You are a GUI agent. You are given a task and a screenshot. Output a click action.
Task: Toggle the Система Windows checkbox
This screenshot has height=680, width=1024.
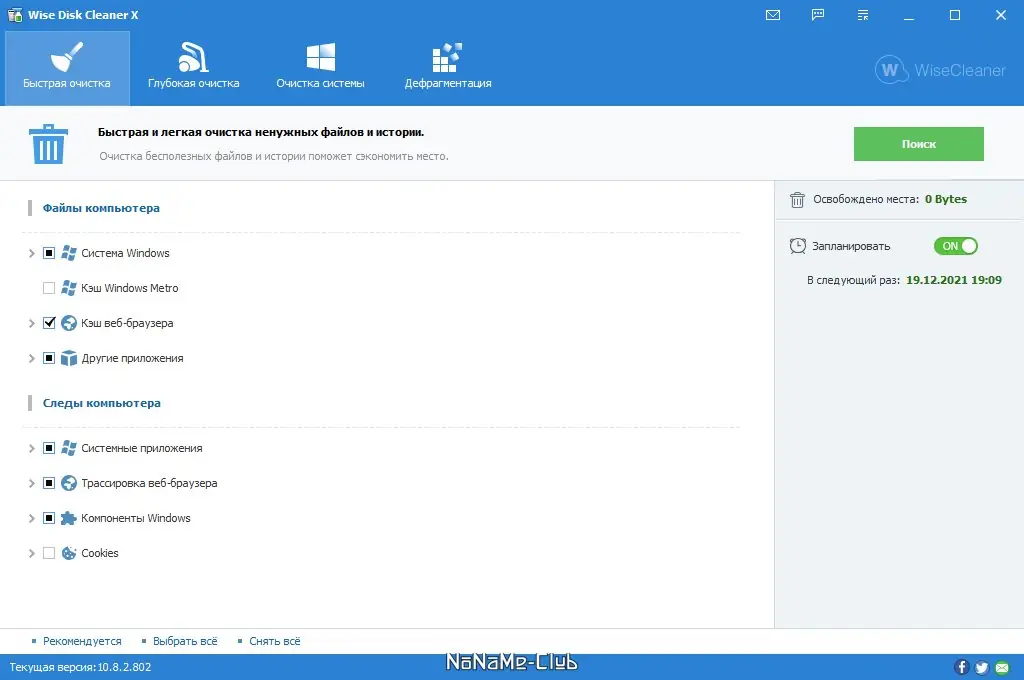coord(49,253)
